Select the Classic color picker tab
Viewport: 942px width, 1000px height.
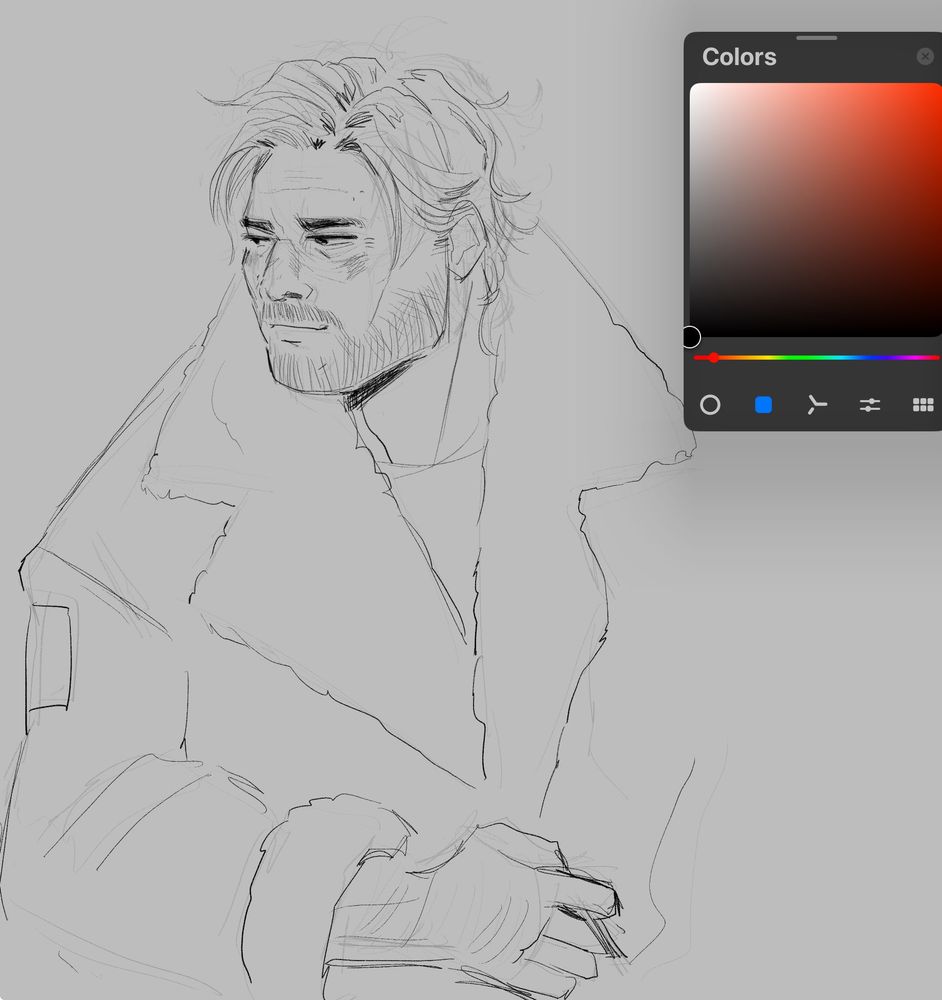point(763,405)
